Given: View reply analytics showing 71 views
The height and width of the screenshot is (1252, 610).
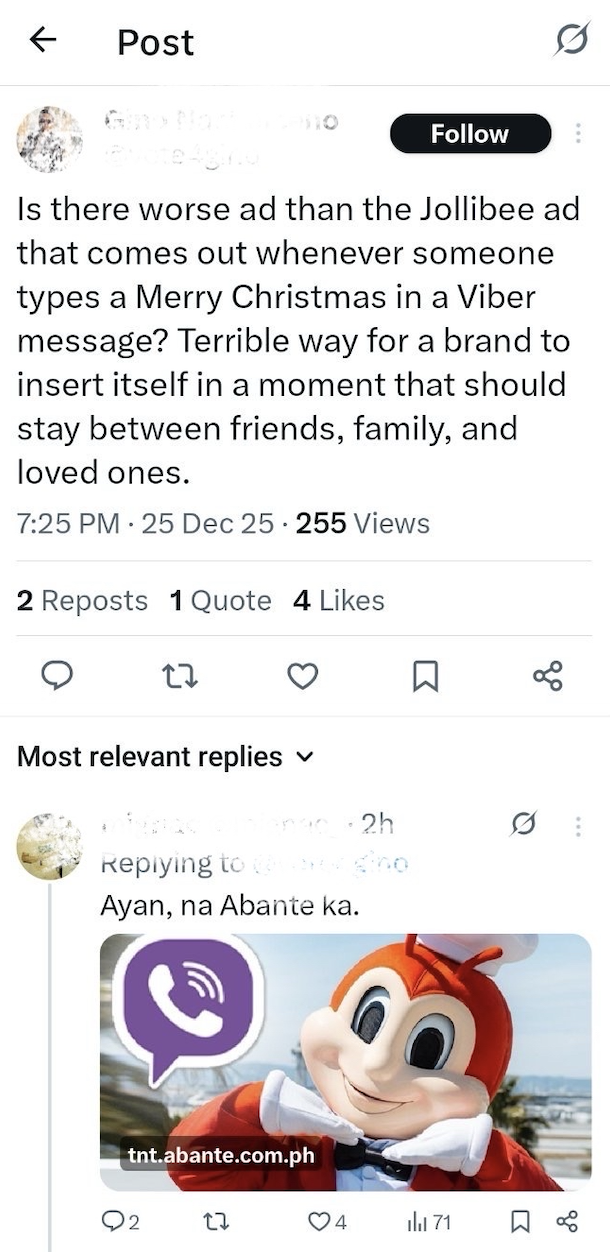Looking at the screenshot, I should [x=428, y=1221].
